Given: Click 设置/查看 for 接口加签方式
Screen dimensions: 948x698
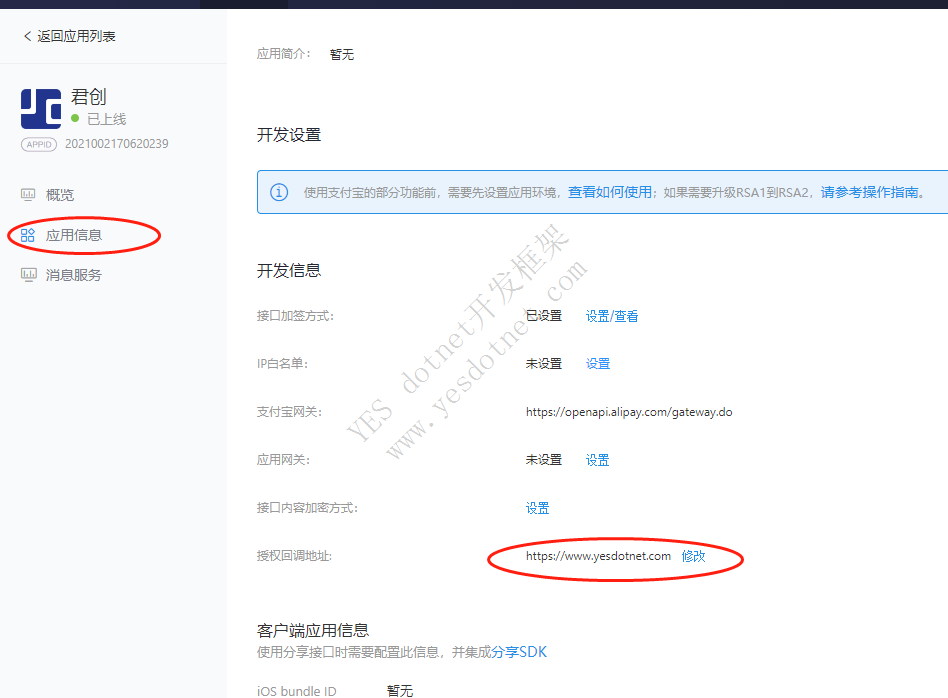Looking at the screenshot, I should pos(612,316).
